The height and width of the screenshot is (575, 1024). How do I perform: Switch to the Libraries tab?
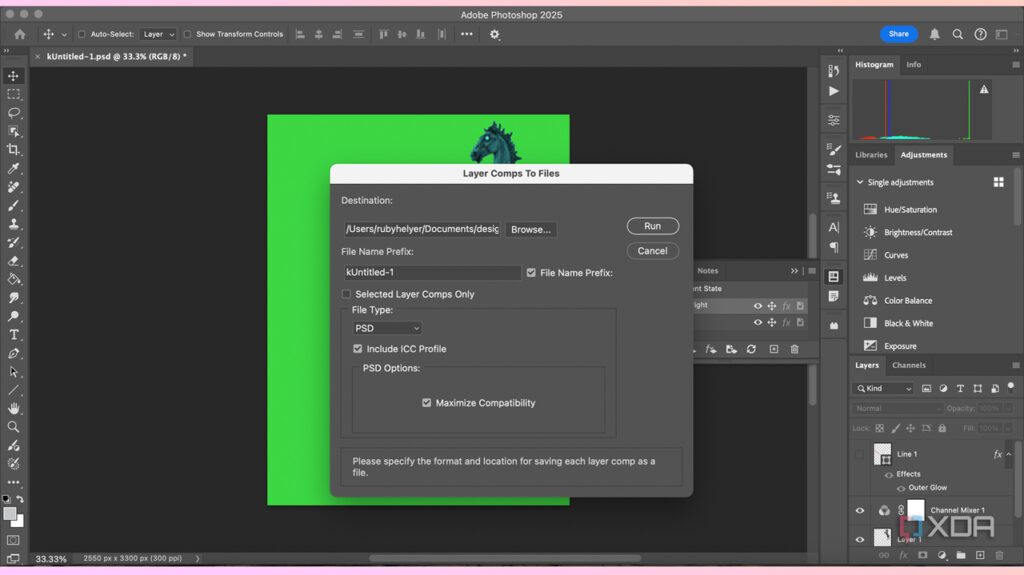point(871,155)
